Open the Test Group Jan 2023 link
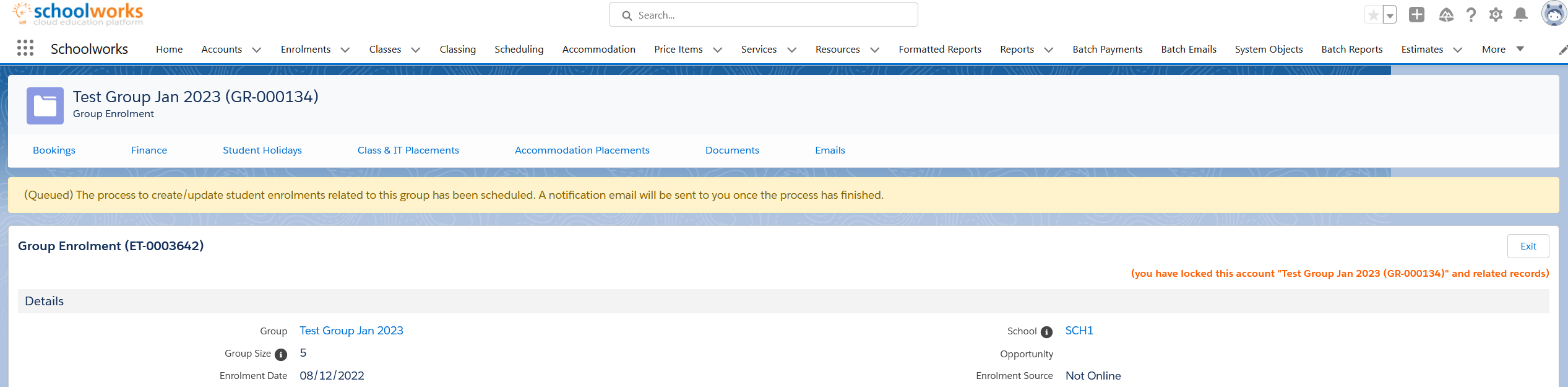The image size is (1568, 387). 351,331
